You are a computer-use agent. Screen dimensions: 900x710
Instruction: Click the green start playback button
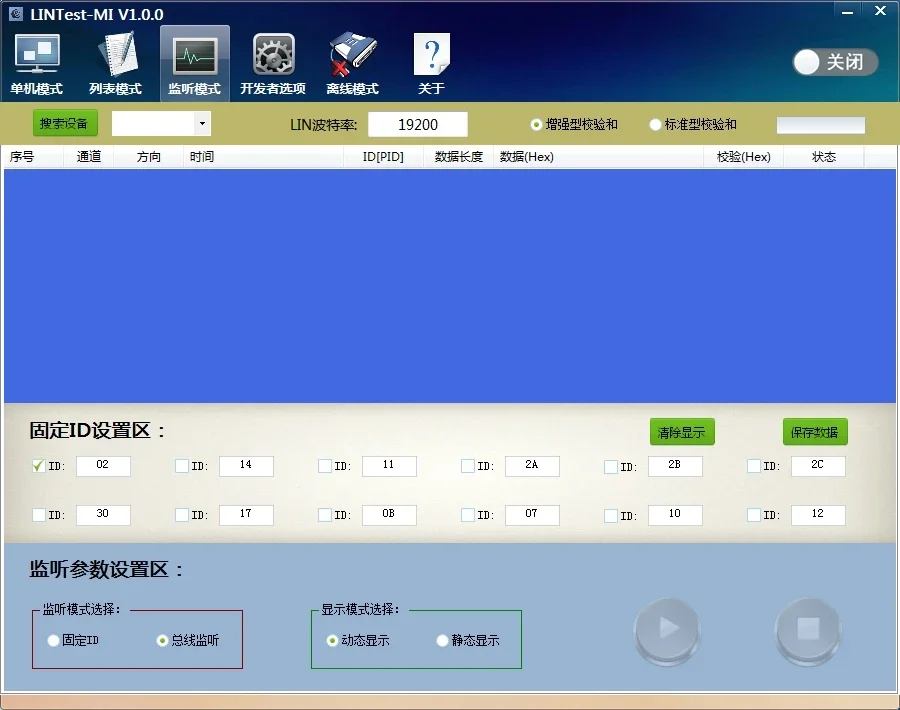(x=668, y=632)
